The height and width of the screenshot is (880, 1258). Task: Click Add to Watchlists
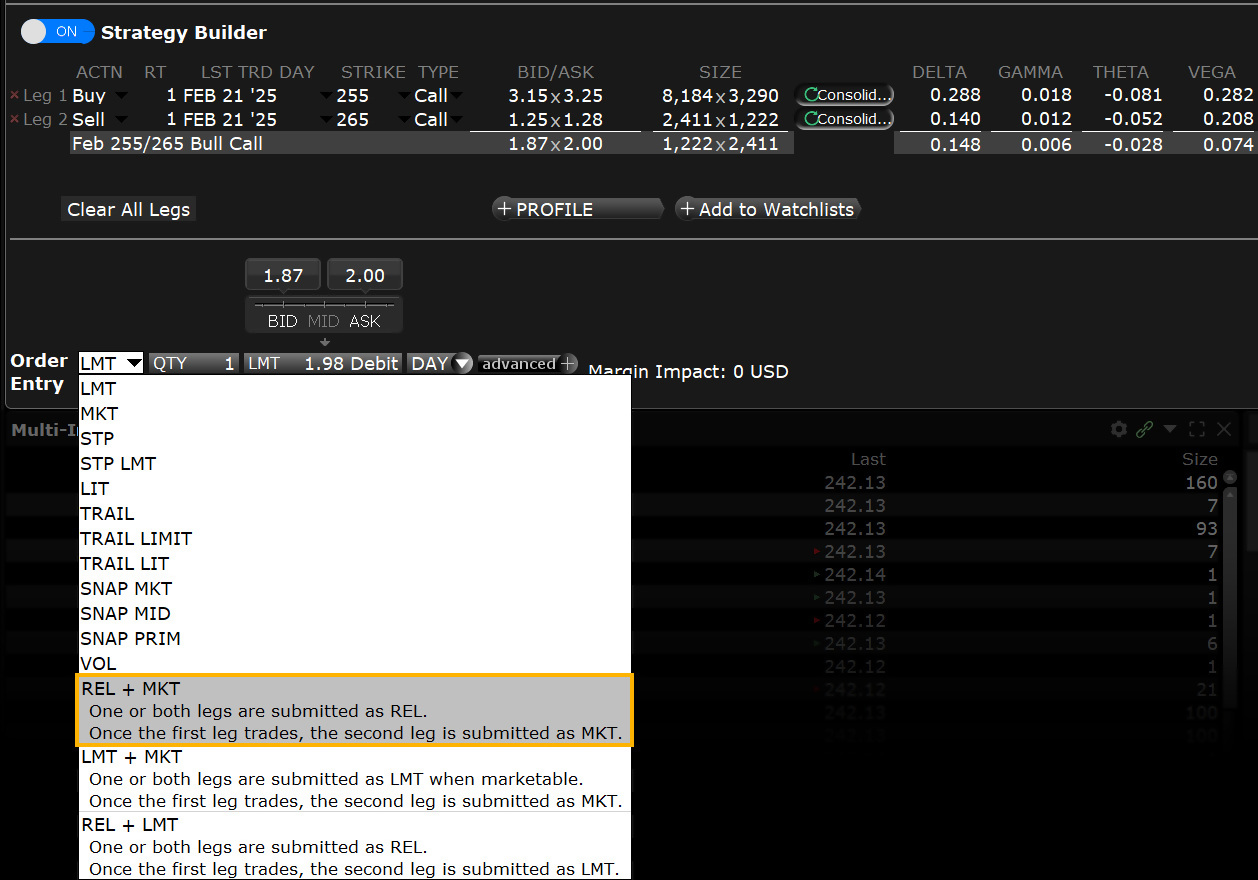pos(768,209)
